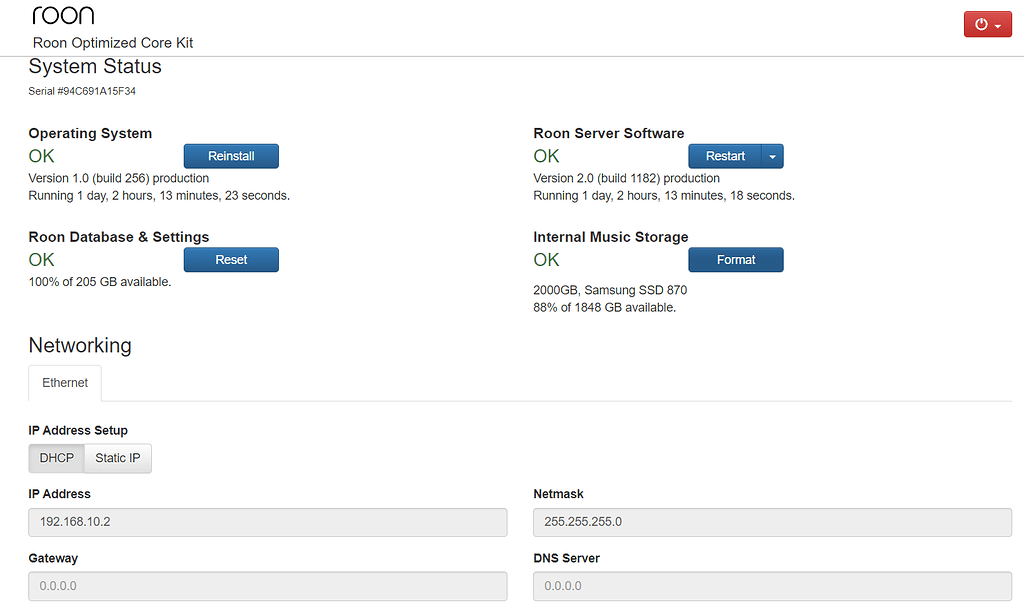Reinstall the Operating System

(231, 155)
